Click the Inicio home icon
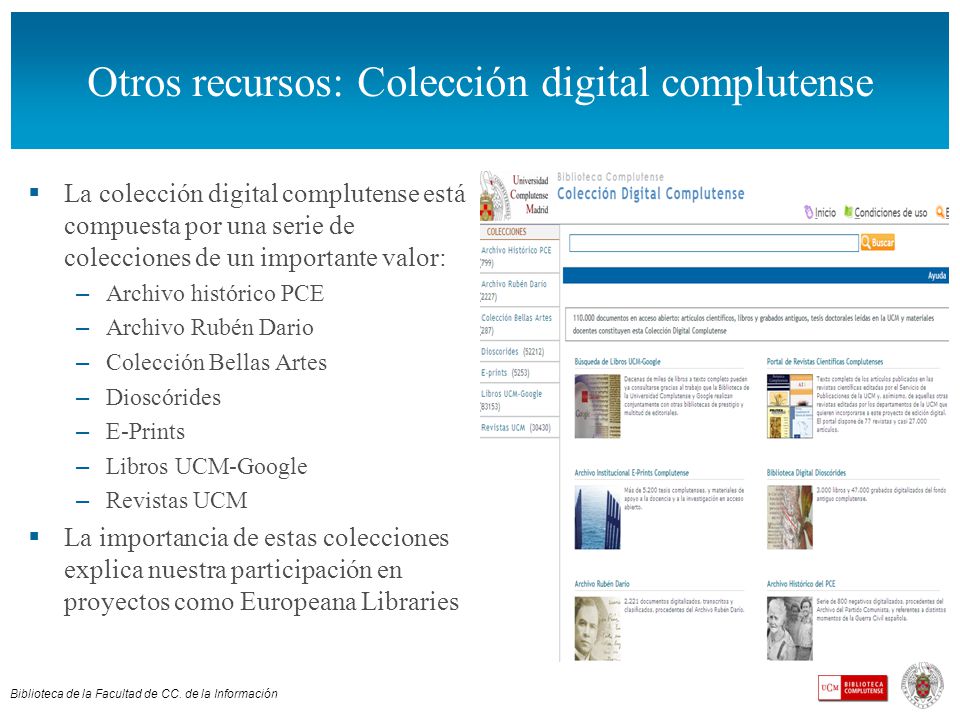The width and height of the screenshot is (960, 720). [x=809, y=212]
